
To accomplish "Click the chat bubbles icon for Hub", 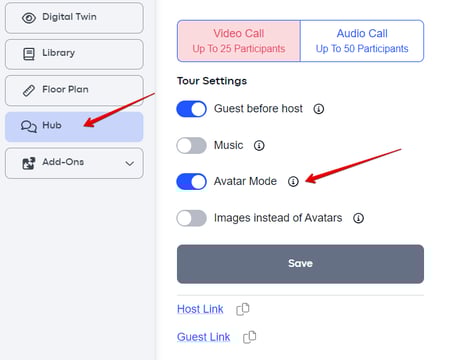I will [29, 126].
